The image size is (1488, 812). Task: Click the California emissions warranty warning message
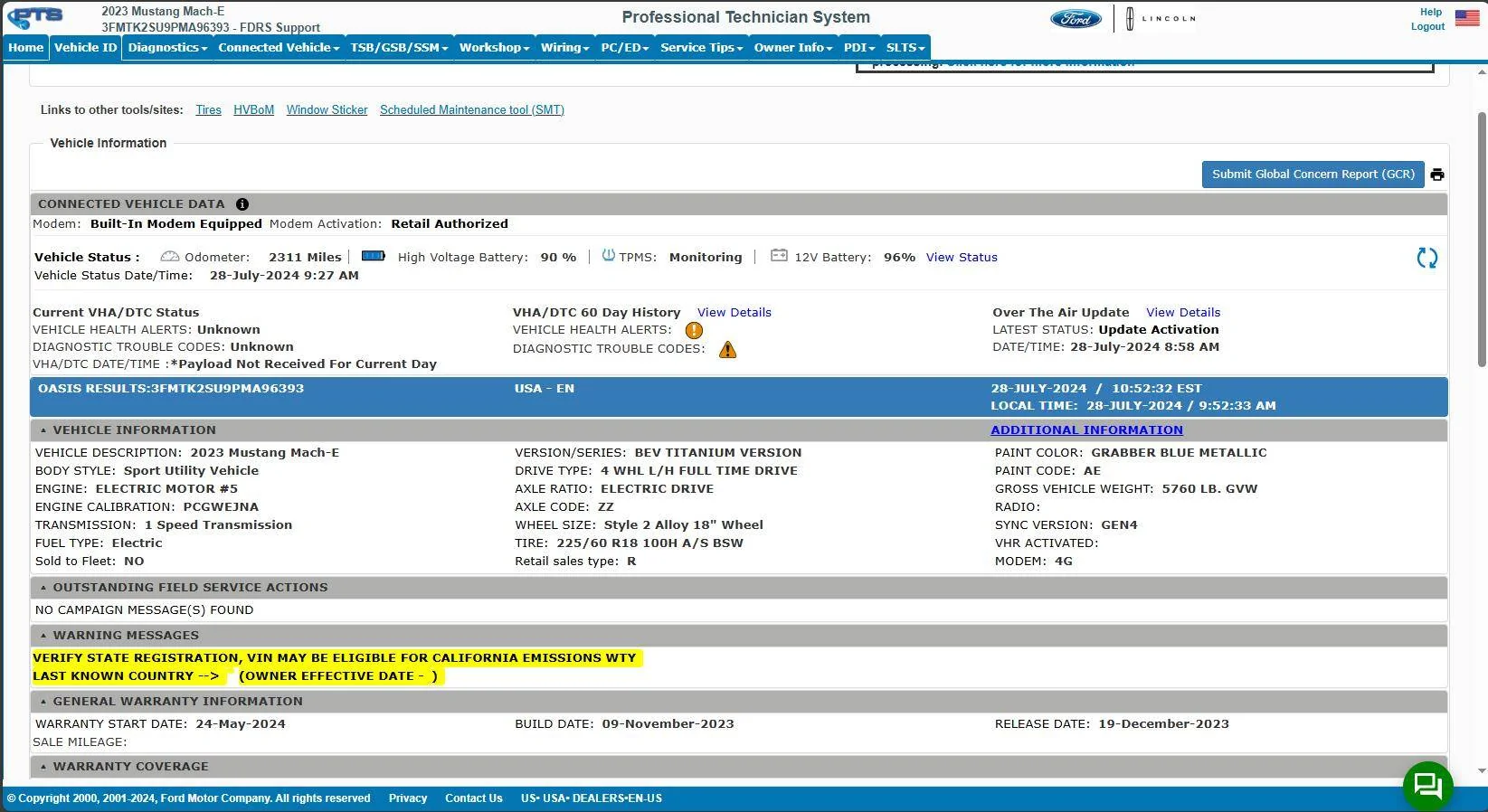pyautogui.click(x=335, y=658)
